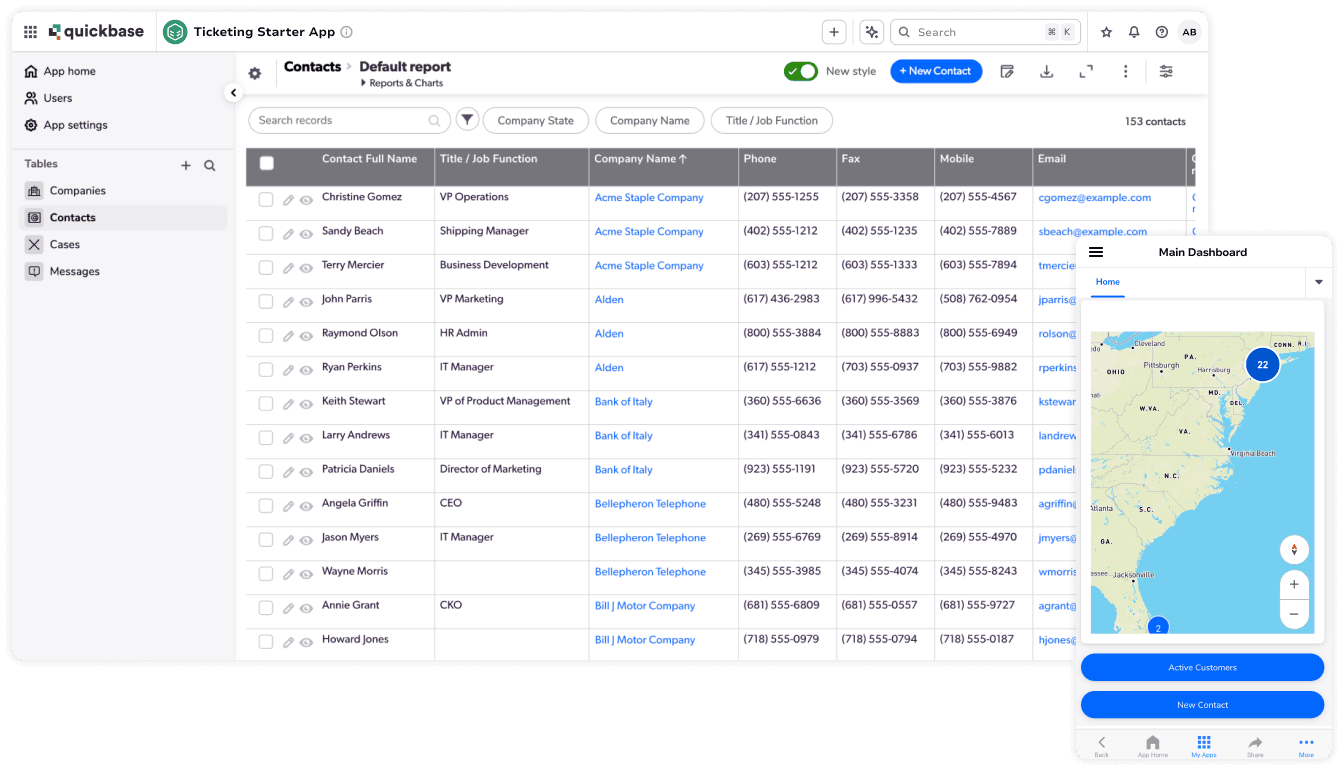The width and height of the screenshot is (1342, 769).
Task: Select the Christine Gomez row checkbox
Action: [x=266, y=199]
